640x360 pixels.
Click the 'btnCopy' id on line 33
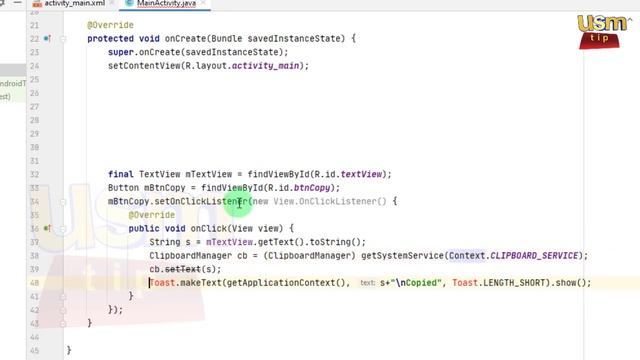312,188
